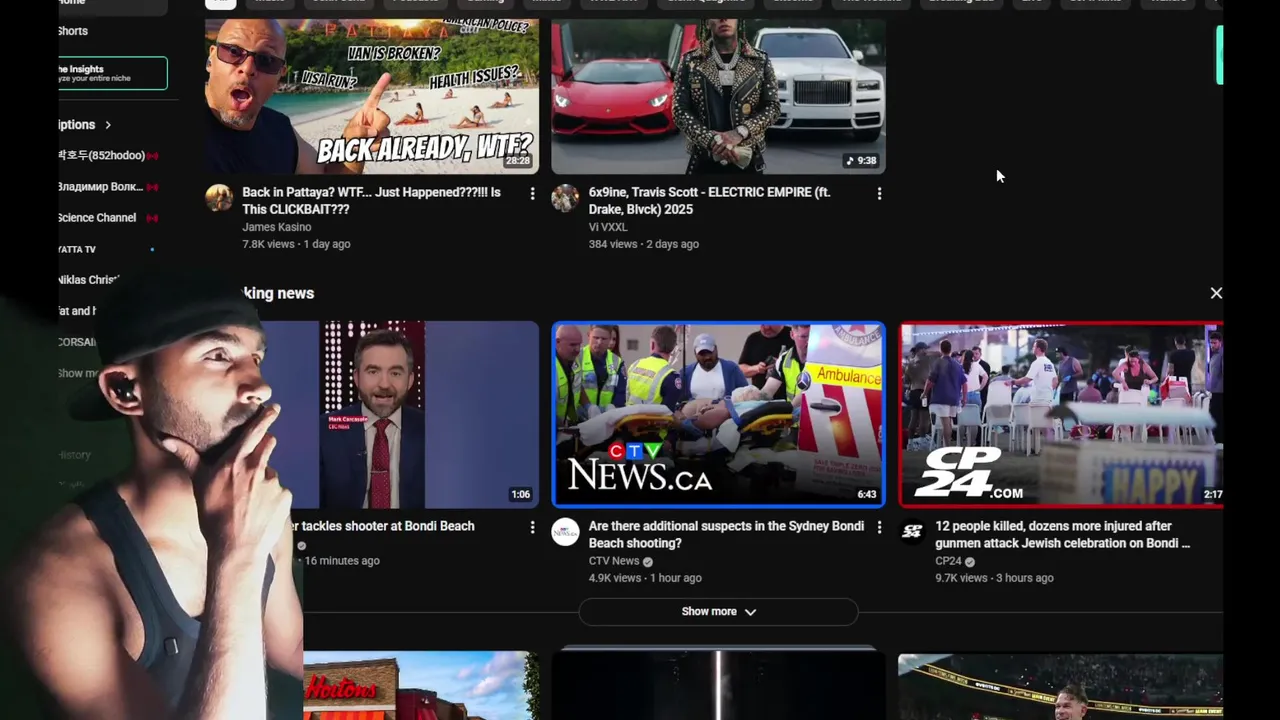This screenshot has width=1280, height=720.
Task: Open more options for ELECTRIC EMPIRE video
Action: pyautogui.click(x=879, y=193)
